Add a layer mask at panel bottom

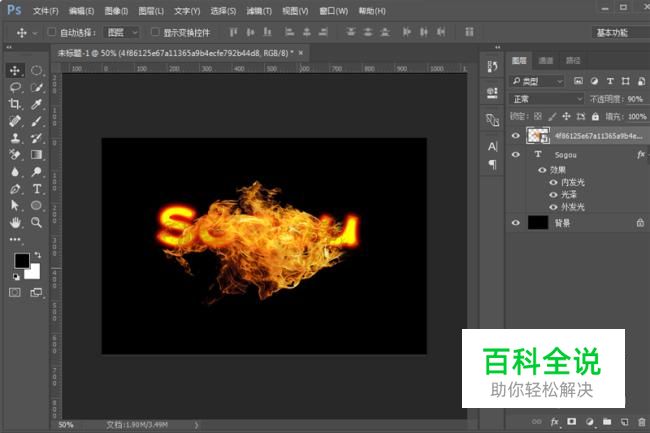pos(572,422)
